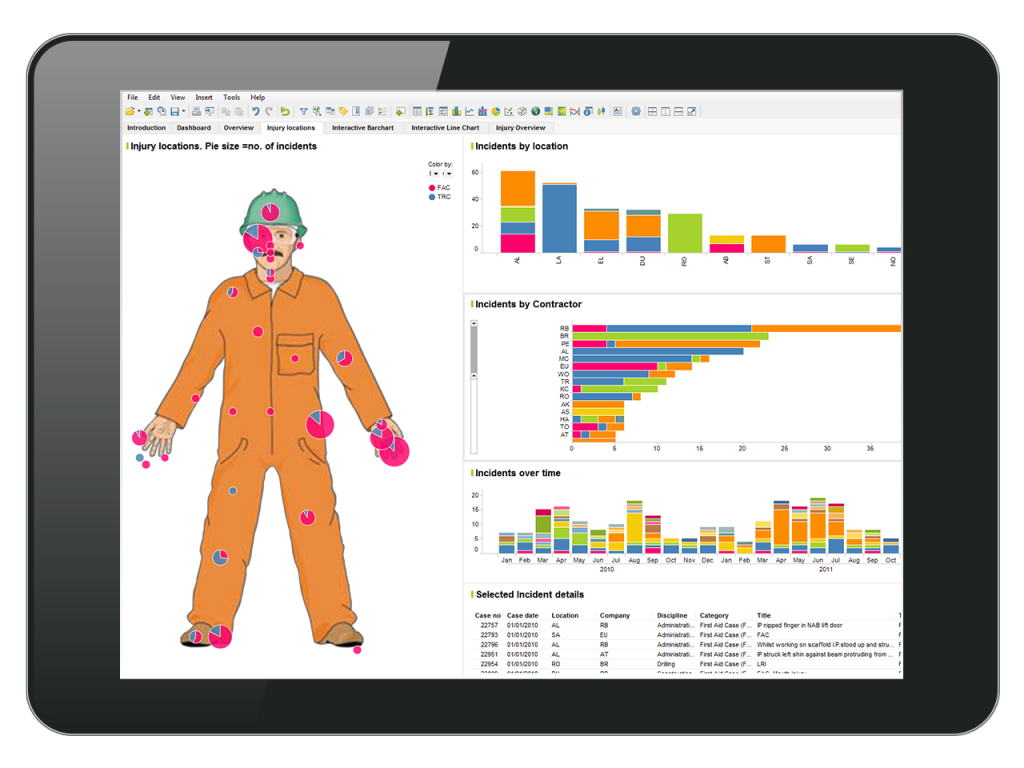
Task: Open the Tools menu
Action: tap(231, 97)
